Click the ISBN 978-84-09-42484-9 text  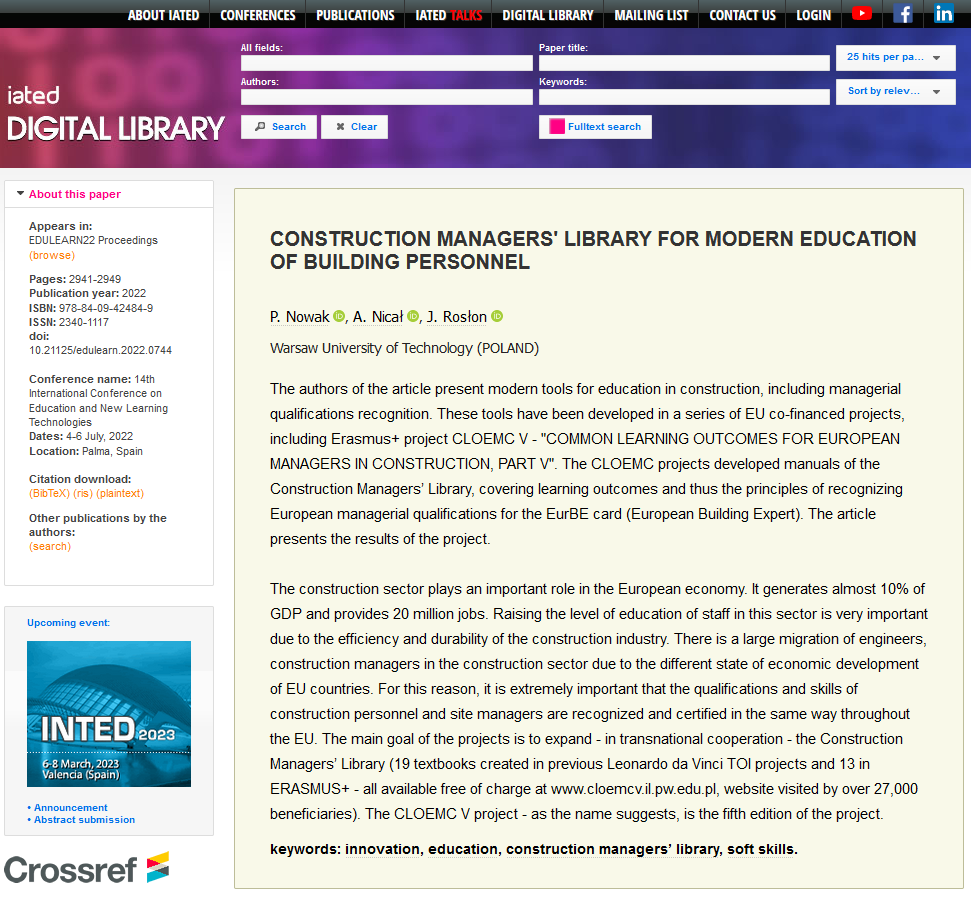click(91, 308)
